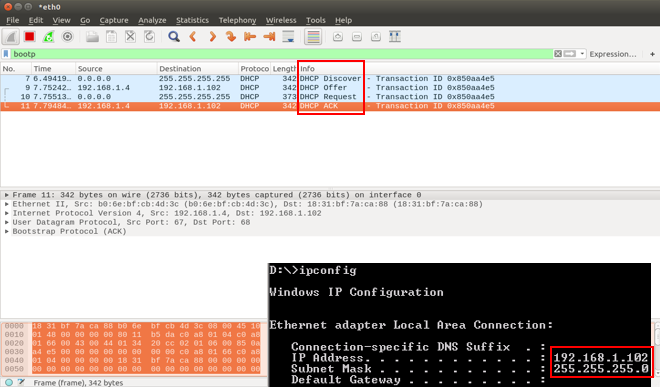Open the File menu
The image size is (660, 389).
[13, 20]
